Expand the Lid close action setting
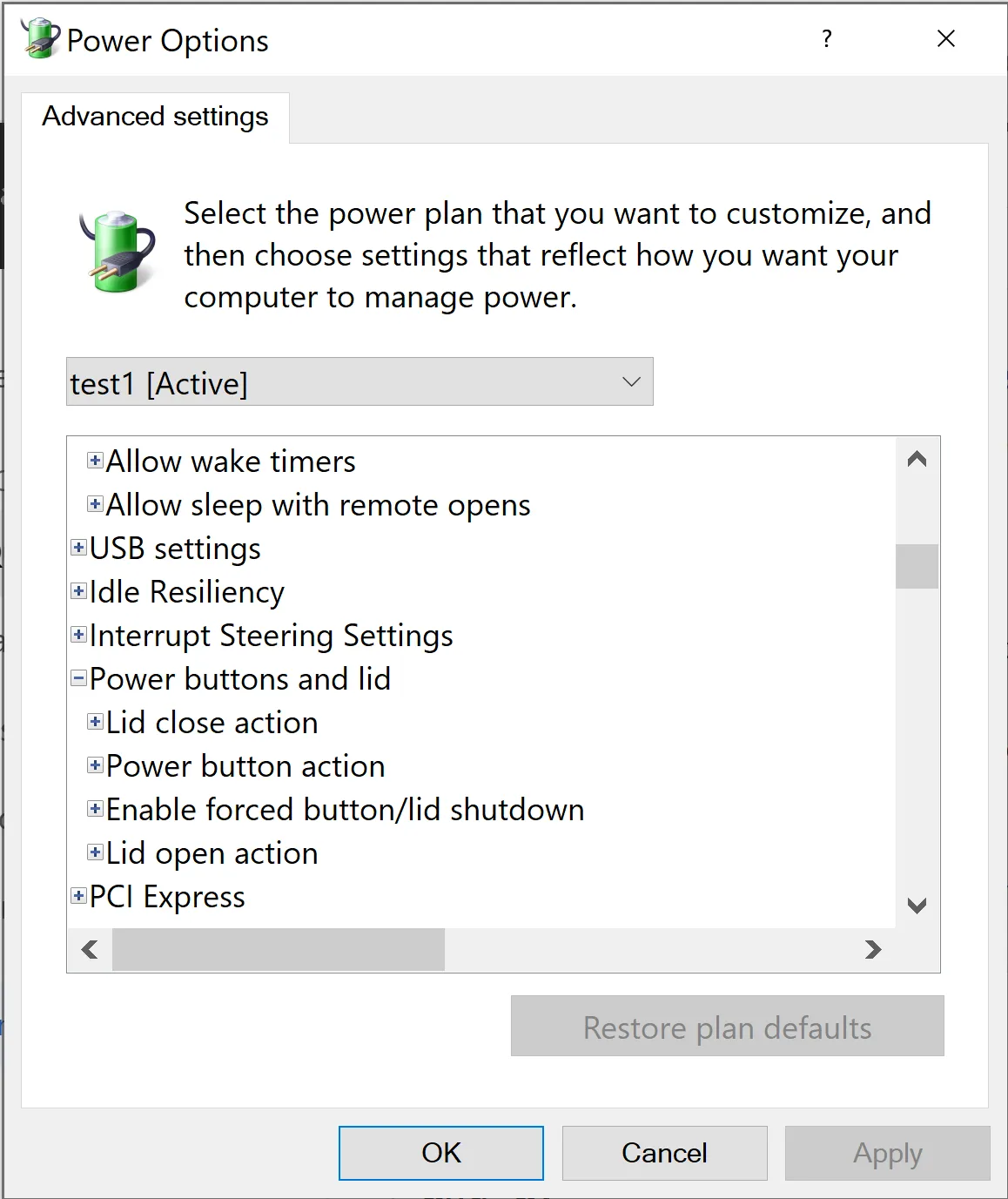The height and width of the screenshot is (1199, 1008). click(95, 722)
